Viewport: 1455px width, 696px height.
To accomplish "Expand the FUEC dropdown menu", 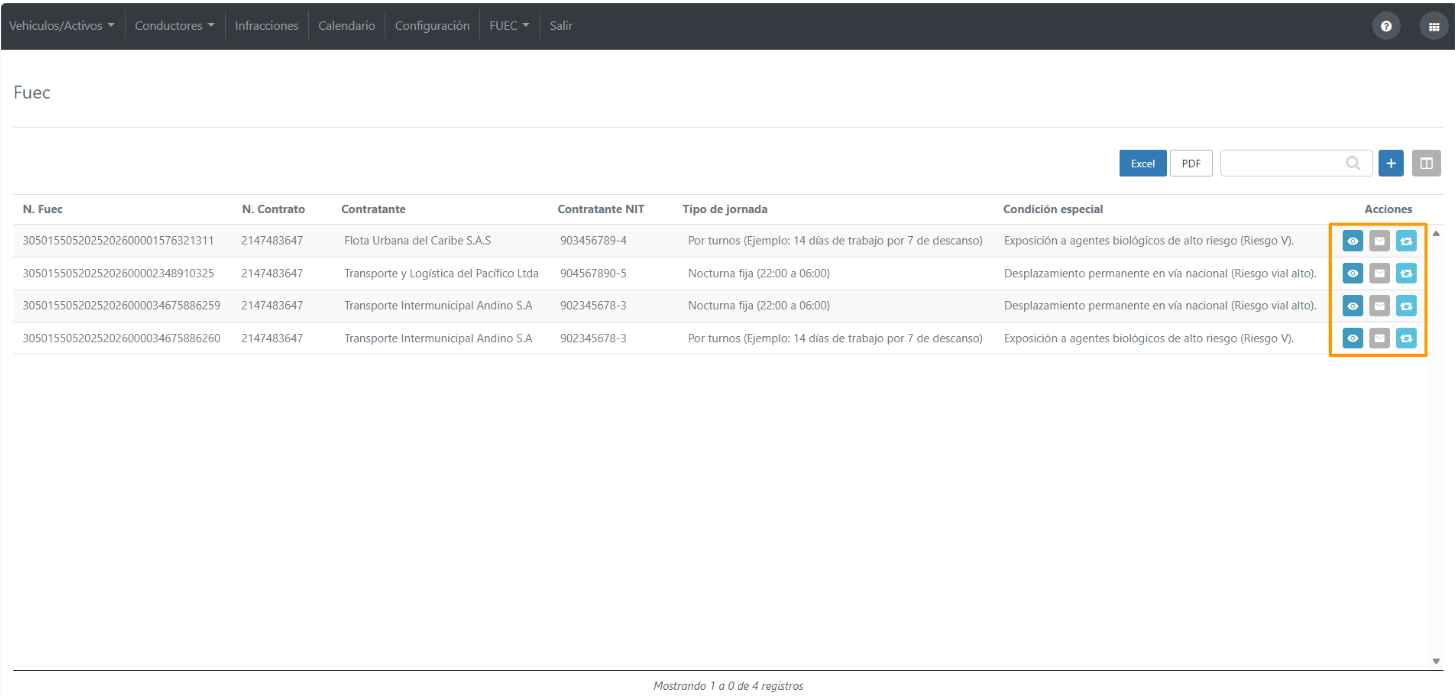I will (509, 26).
